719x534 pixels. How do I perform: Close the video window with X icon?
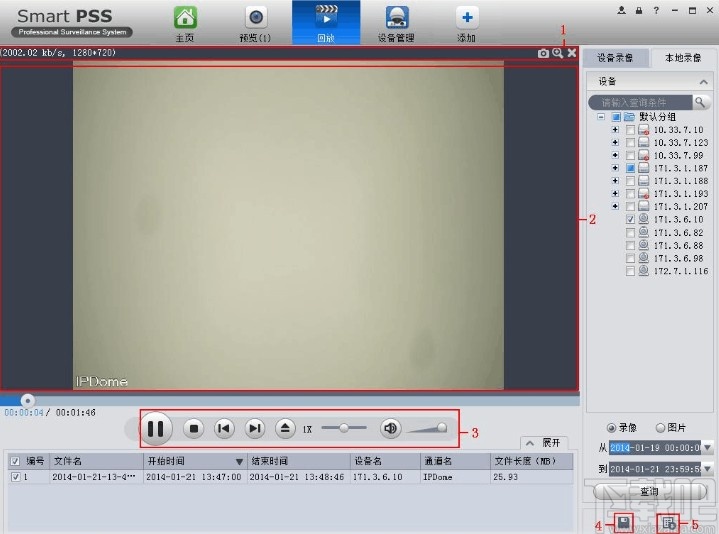click(572, 53)
